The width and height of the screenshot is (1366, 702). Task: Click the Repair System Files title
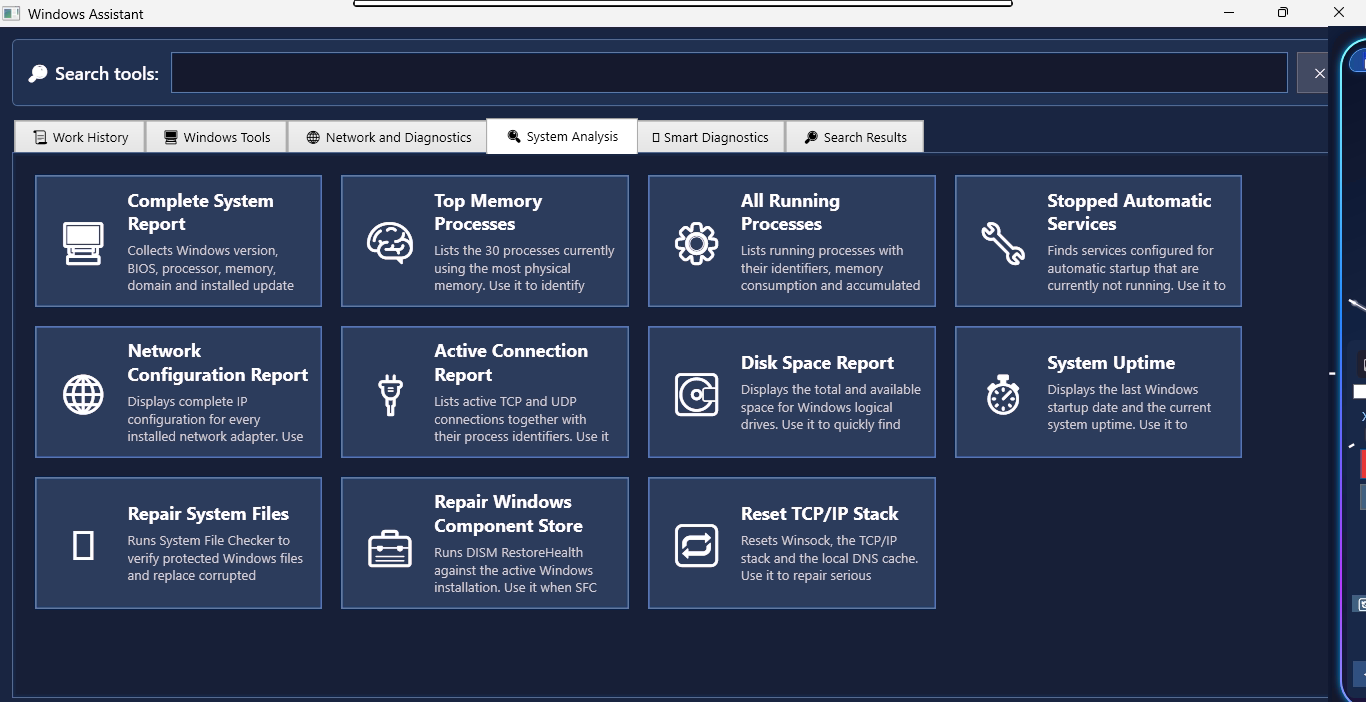[x=208, y=514]
